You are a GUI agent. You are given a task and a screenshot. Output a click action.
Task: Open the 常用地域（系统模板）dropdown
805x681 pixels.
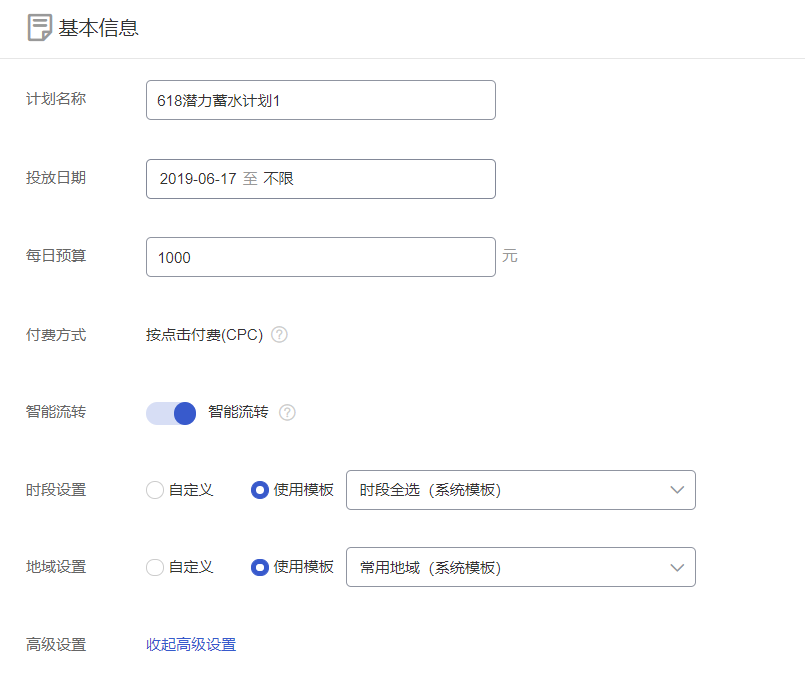[521, 567]
